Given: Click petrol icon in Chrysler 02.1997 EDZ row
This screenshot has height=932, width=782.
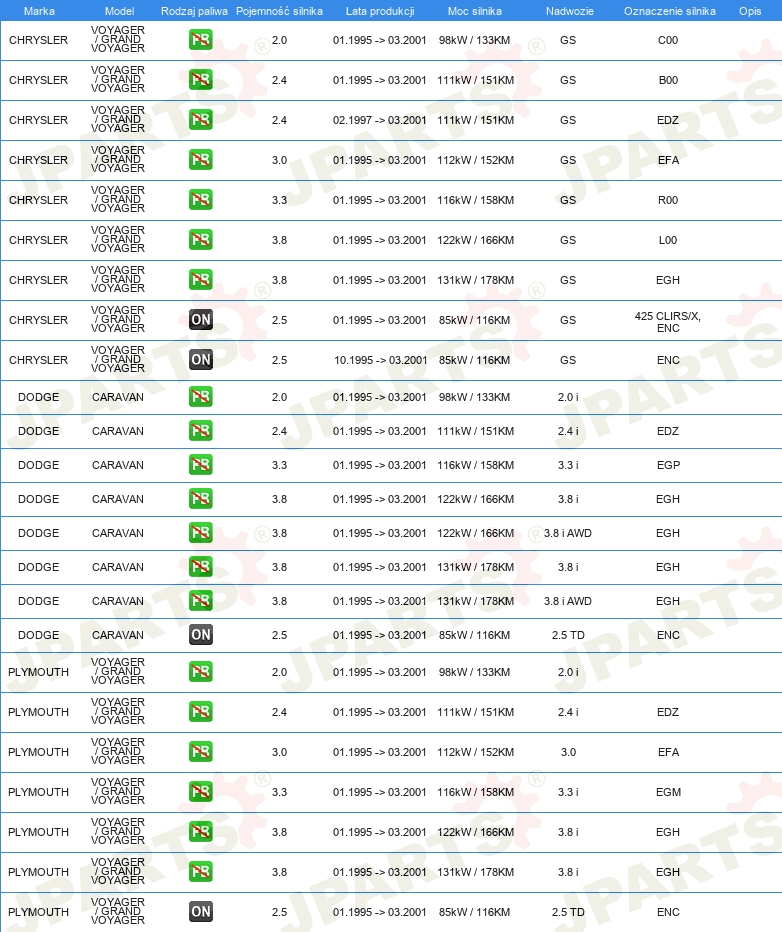Looking at the screenshot, I should (201, 119).
